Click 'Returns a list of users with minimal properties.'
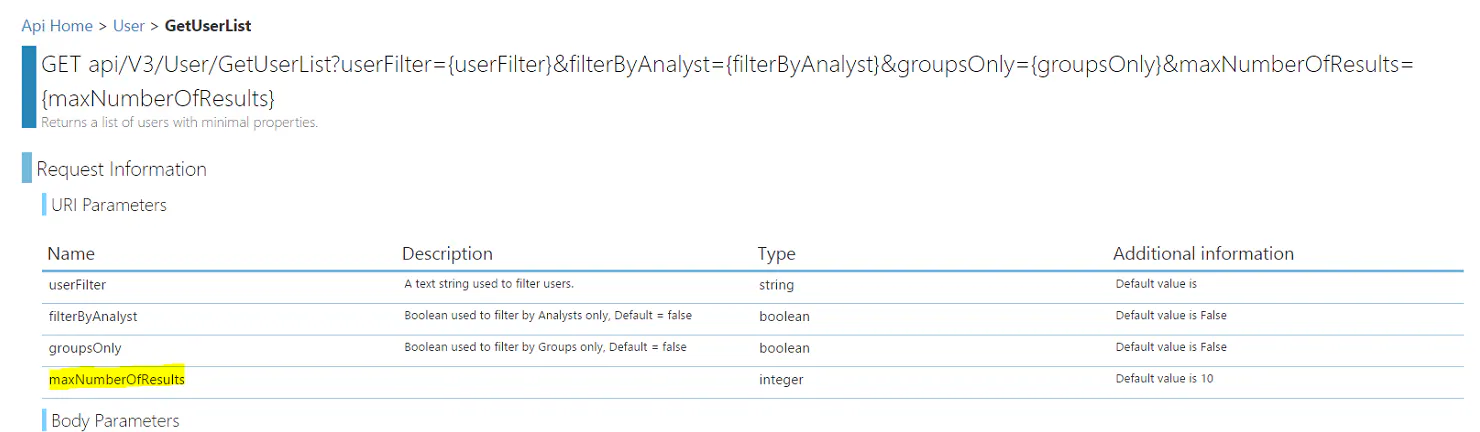 click(179, 123)
